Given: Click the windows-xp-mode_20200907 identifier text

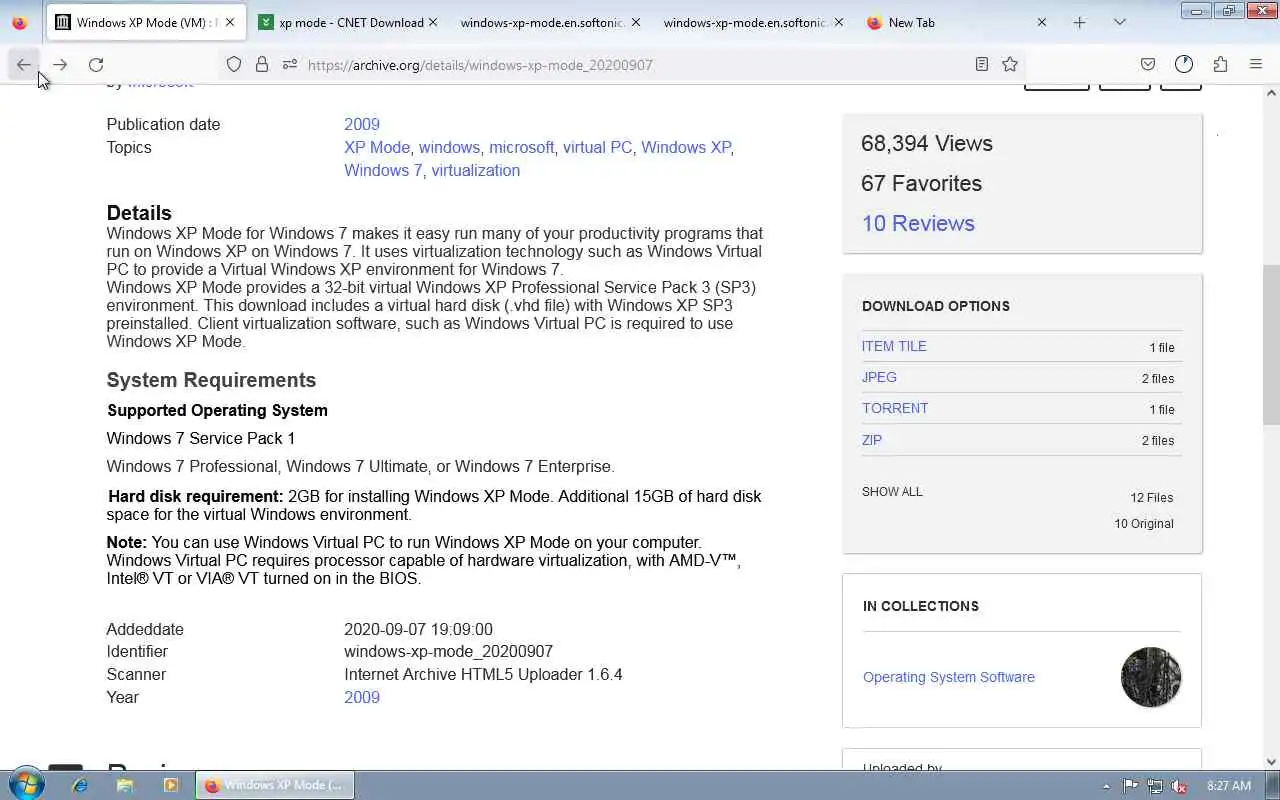Looking at the screenshot, I should [x=449, y=651].
